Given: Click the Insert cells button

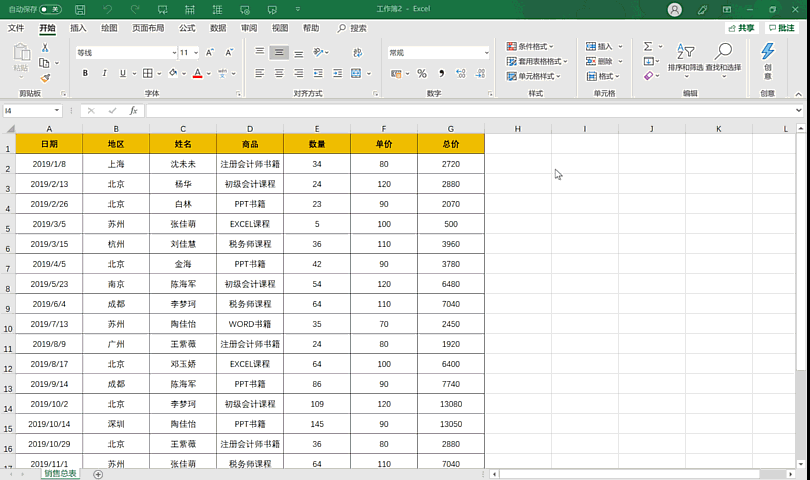Looking at the screenshot, I should (599, 47).
